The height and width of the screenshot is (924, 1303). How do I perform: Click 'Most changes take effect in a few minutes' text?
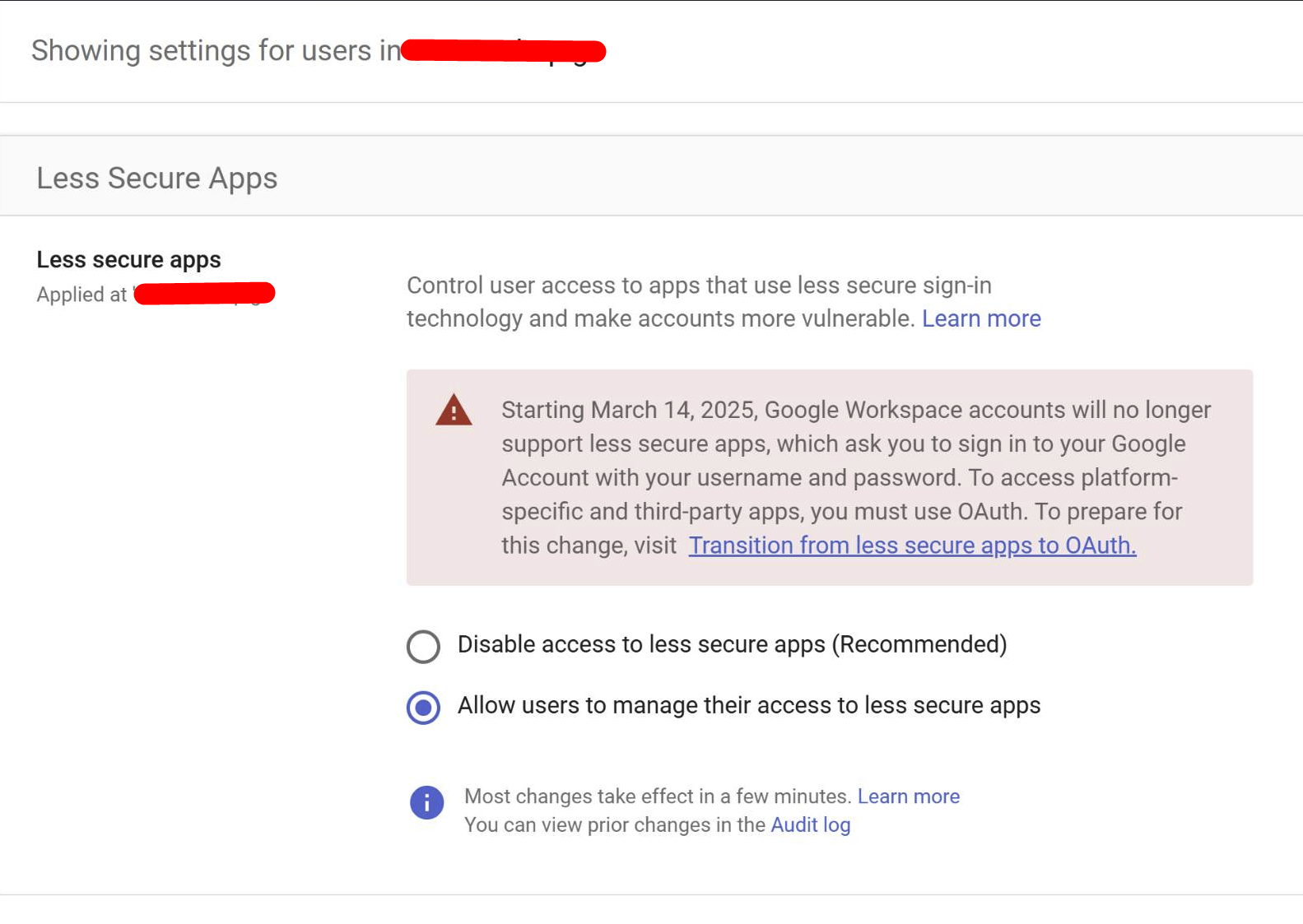click(658, 796)
